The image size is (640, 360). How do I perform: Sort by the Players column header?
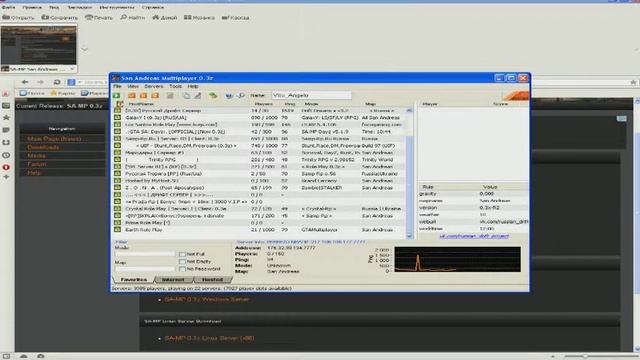click(264, 104)
